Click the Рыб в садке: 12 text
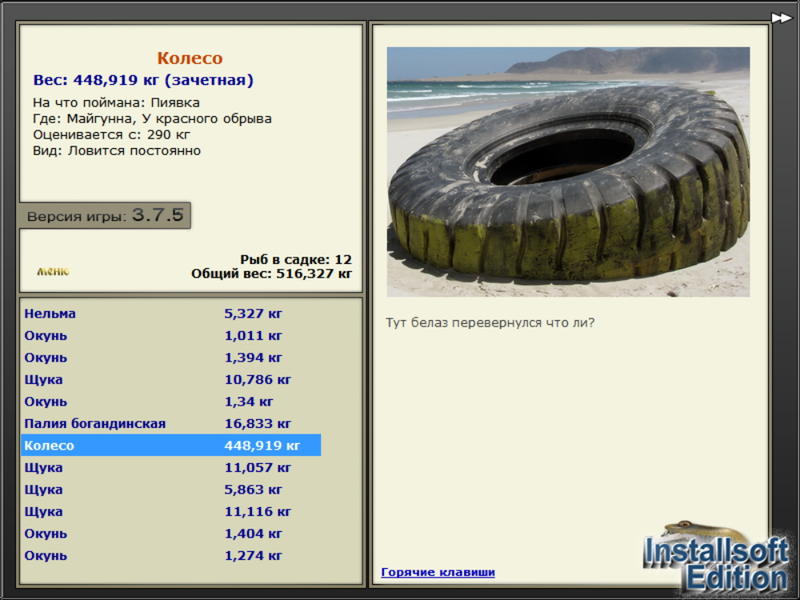This screenshot has width=800, height=600. click(296, 259)
